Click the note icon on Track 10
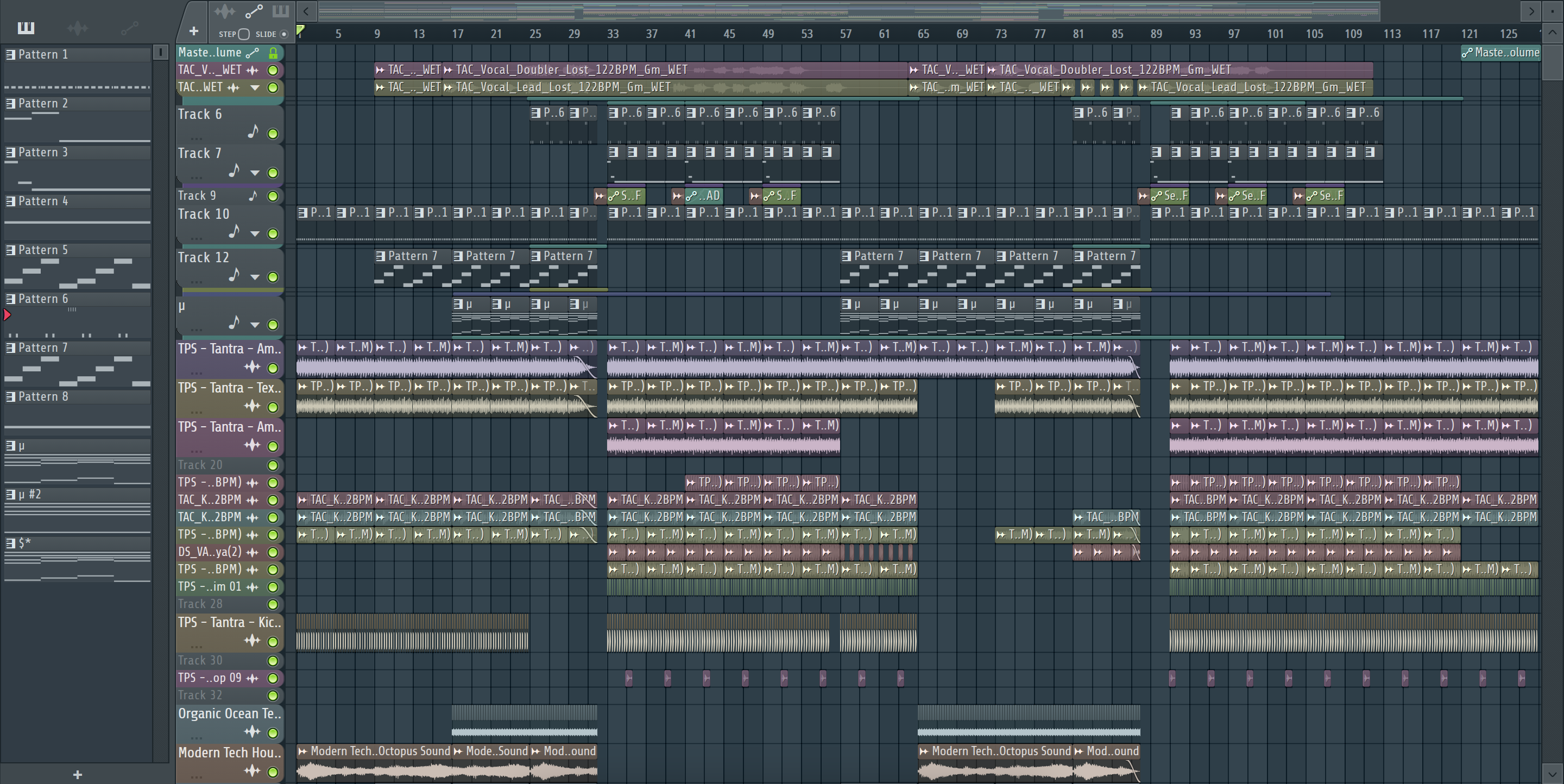1564x784 pixels. coord(235,232)
